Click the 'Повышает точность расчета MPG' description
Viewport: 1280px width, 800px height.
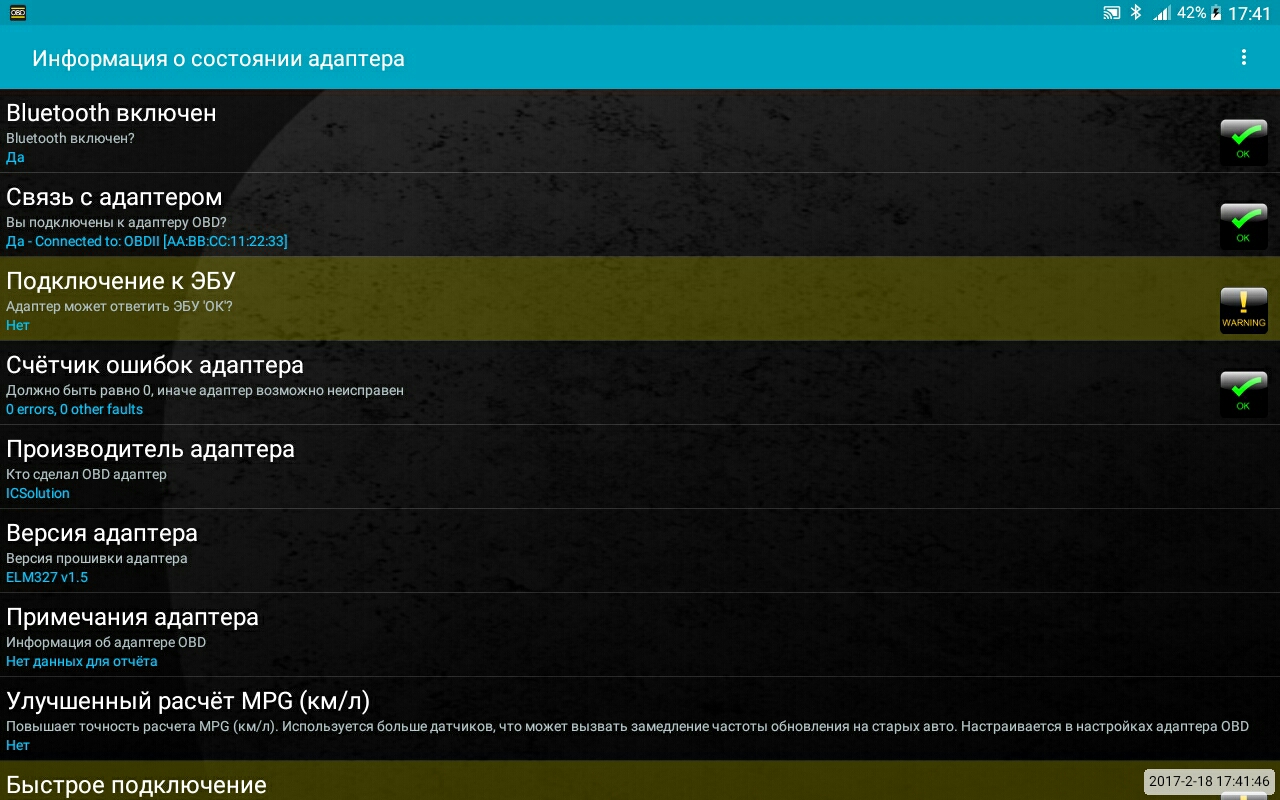pos(627,726)
